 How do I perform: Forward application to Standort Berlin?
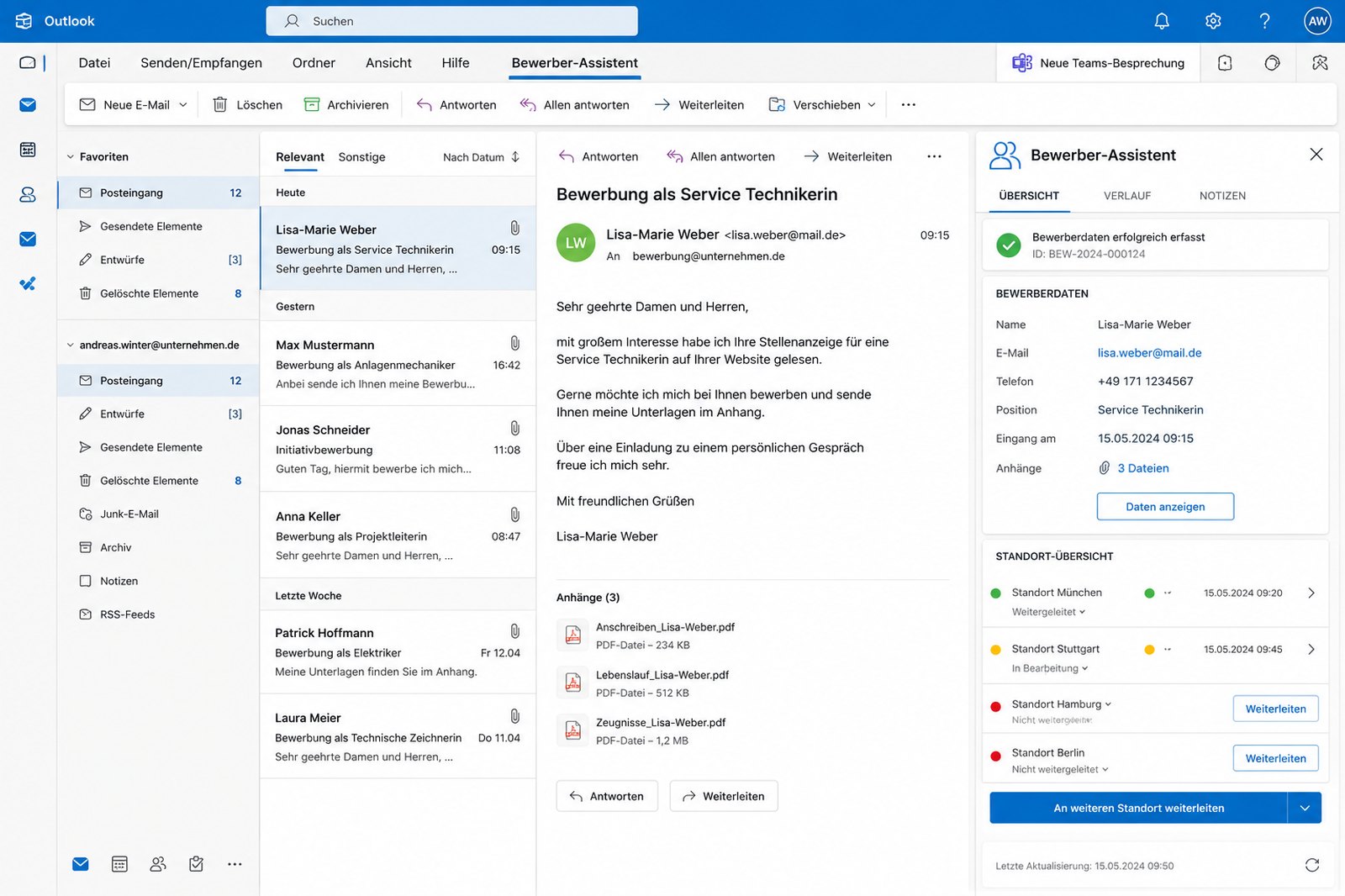click(1275, 758)
